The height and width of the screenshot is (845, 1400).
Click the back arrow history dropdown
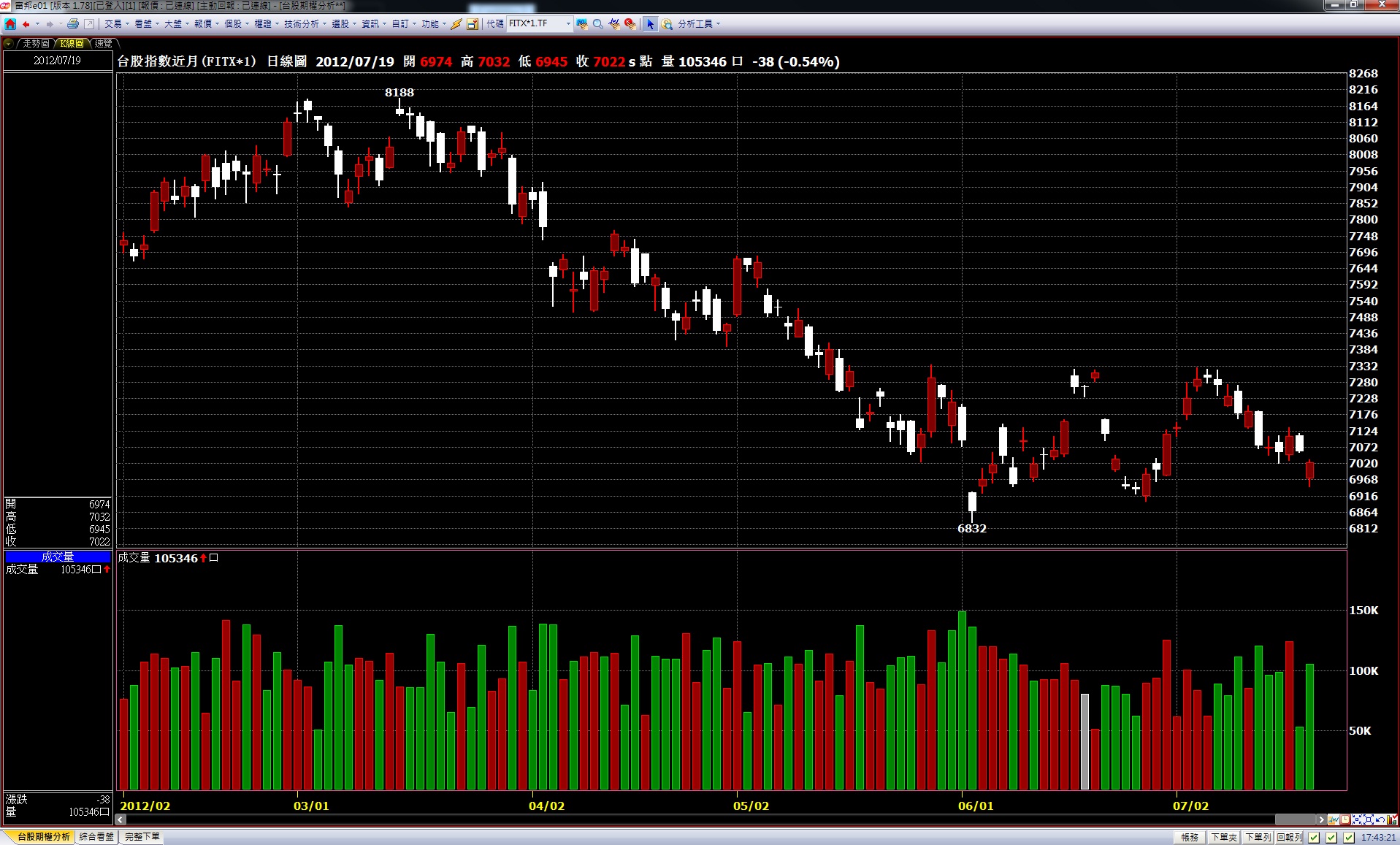click(37, 24)
